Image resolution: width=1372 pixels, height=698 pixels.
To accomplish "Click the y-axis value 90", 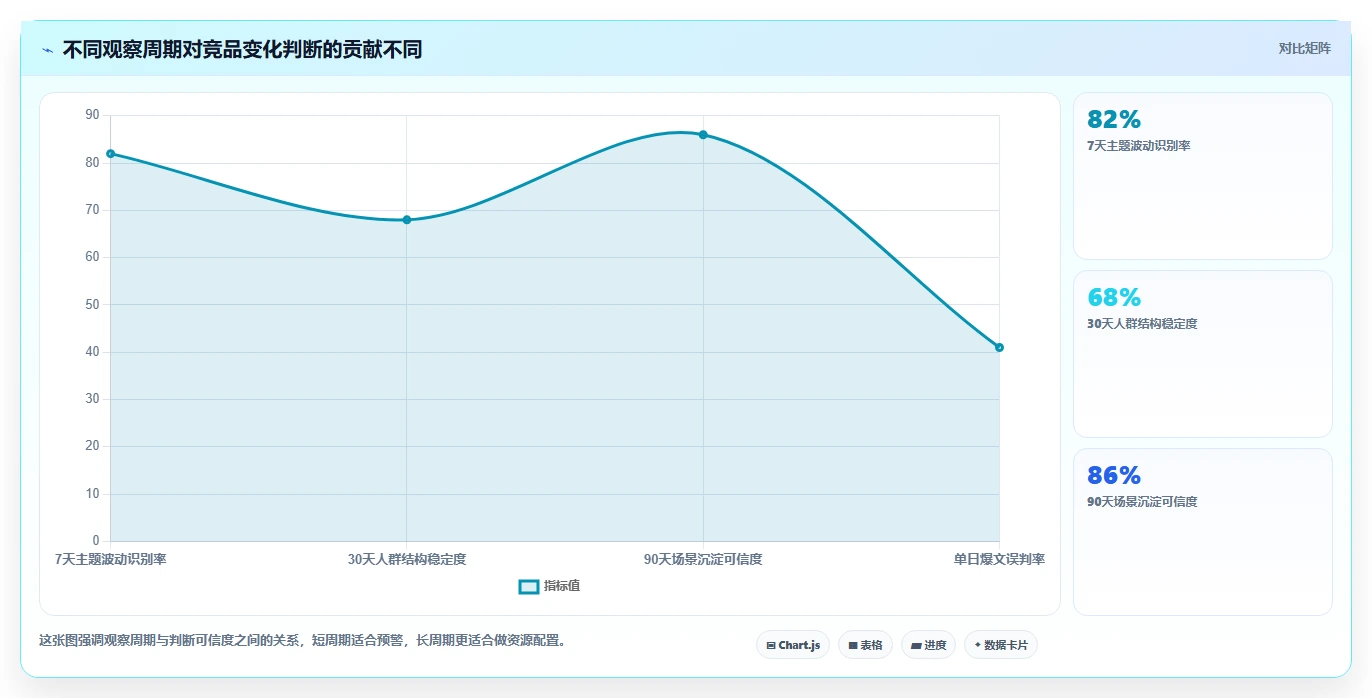I will (x=93, y=115).
